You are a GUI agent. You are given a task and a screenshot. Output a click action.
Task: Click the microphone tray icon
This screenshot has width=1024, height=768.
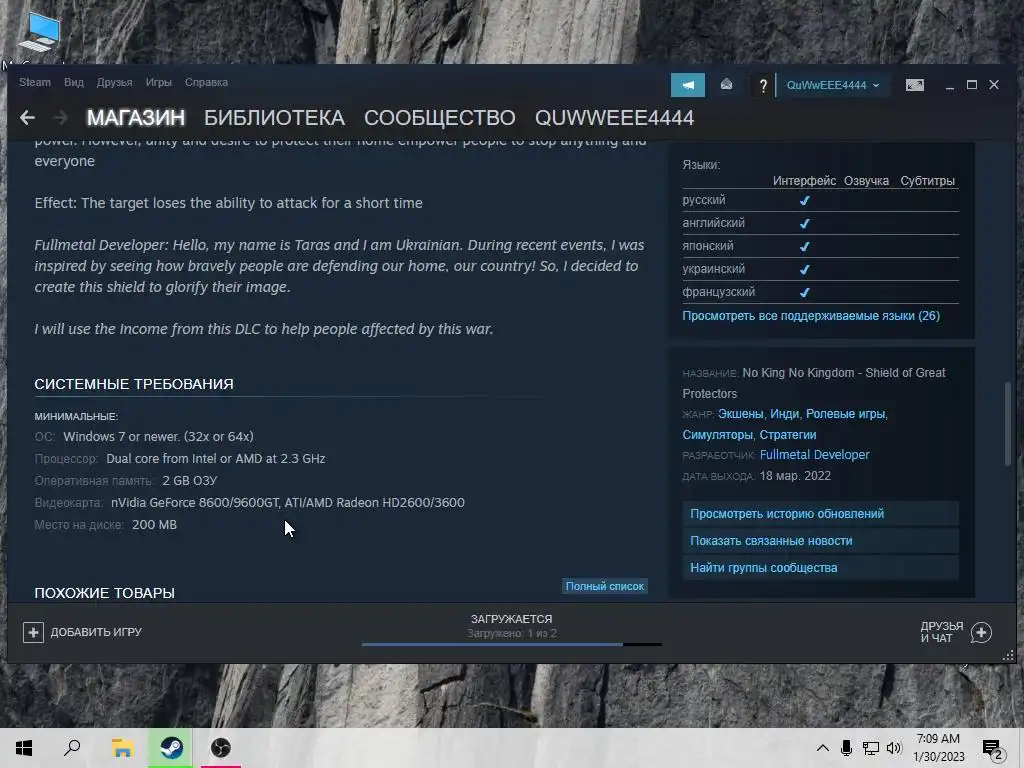pyautogui.click(x=846, y=748)
